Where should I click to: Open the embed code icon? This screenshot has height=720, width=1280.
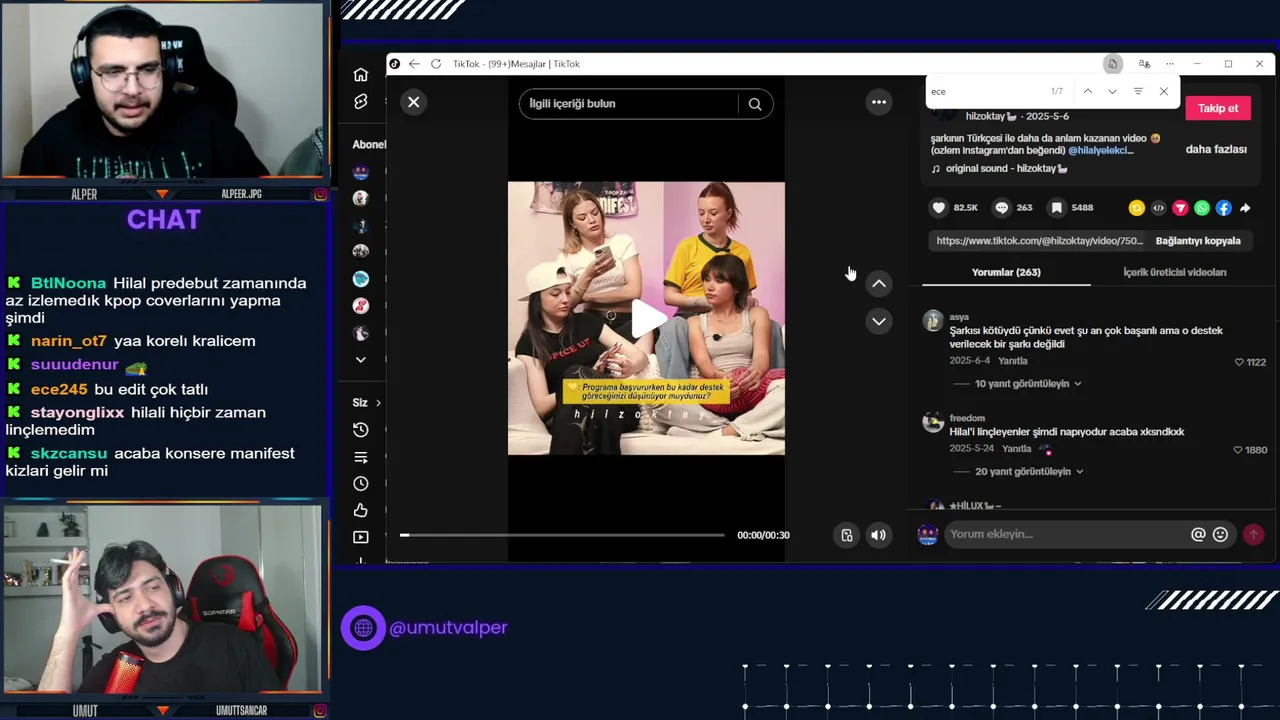pos(1158,208)
